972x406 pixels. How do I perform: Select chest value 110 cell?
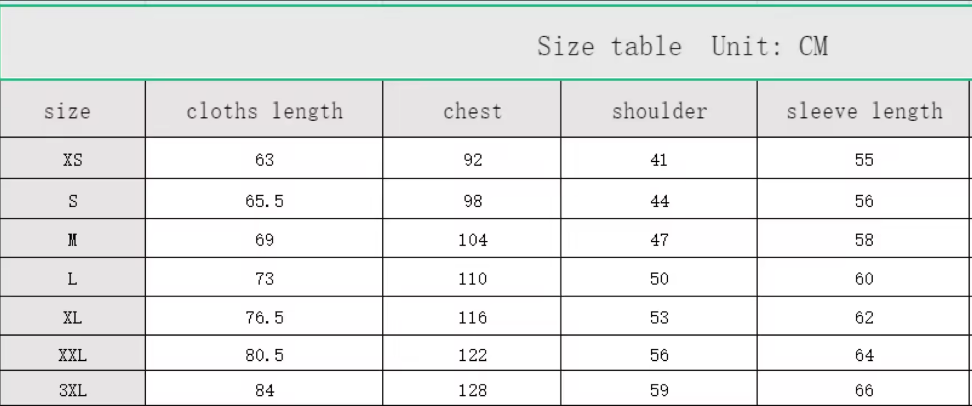(472, 279)
